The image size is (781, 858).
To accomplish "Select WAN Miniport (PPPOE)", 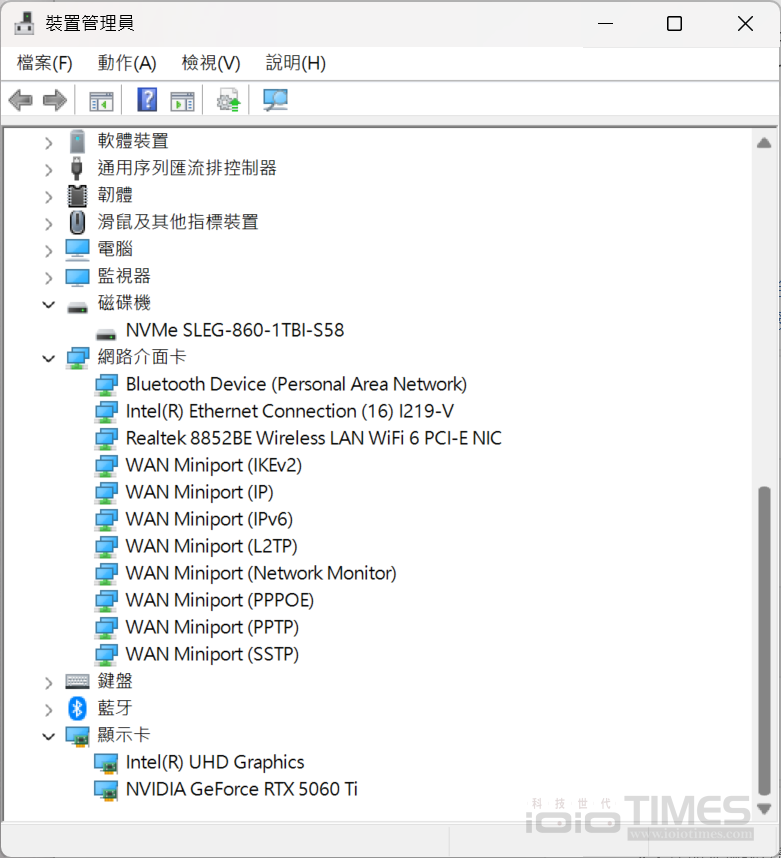I will (x=219, y=600).
